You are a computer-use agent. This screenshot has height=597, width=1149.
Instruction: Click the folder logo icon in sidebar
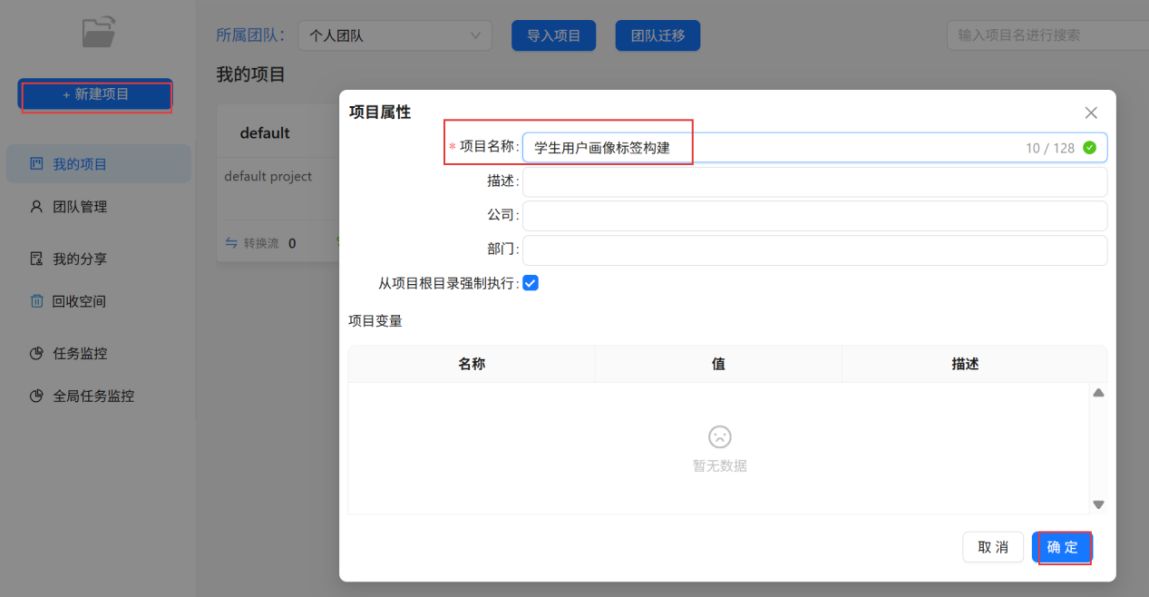(98, 31)
